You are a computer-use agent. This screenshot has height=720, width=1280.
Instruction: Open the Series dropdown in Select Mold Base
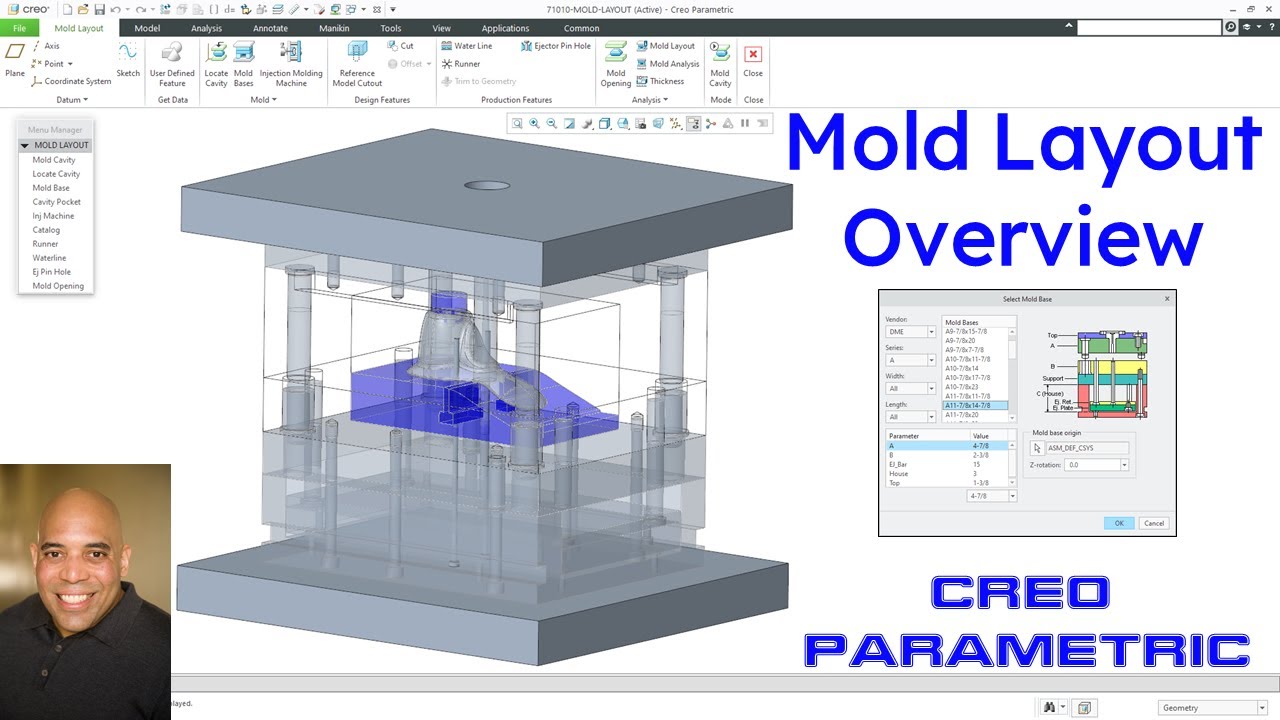tap(932, 360)
